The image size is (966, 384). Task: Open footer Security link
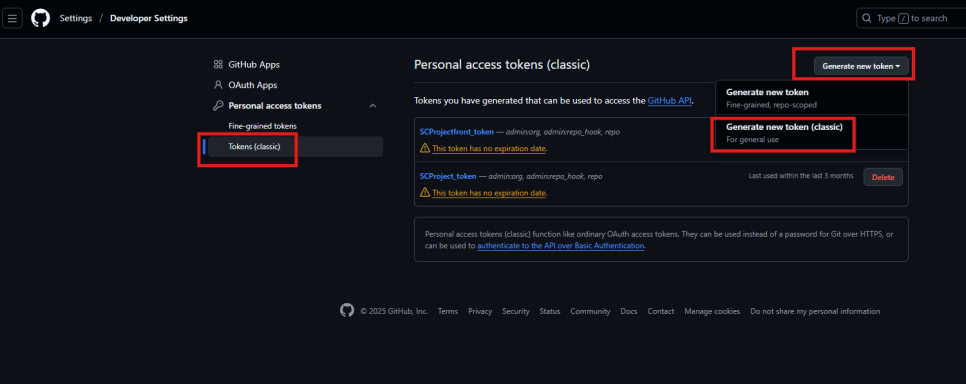pyautogui.click(x=516, y=311)
